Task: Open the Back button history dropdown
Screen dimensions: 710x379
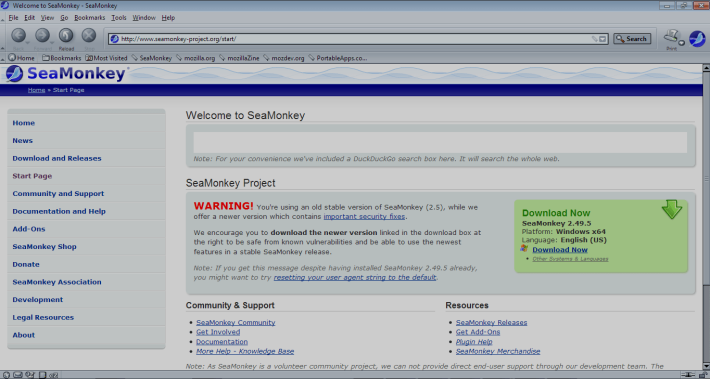Action: click(x=28, y=42)
